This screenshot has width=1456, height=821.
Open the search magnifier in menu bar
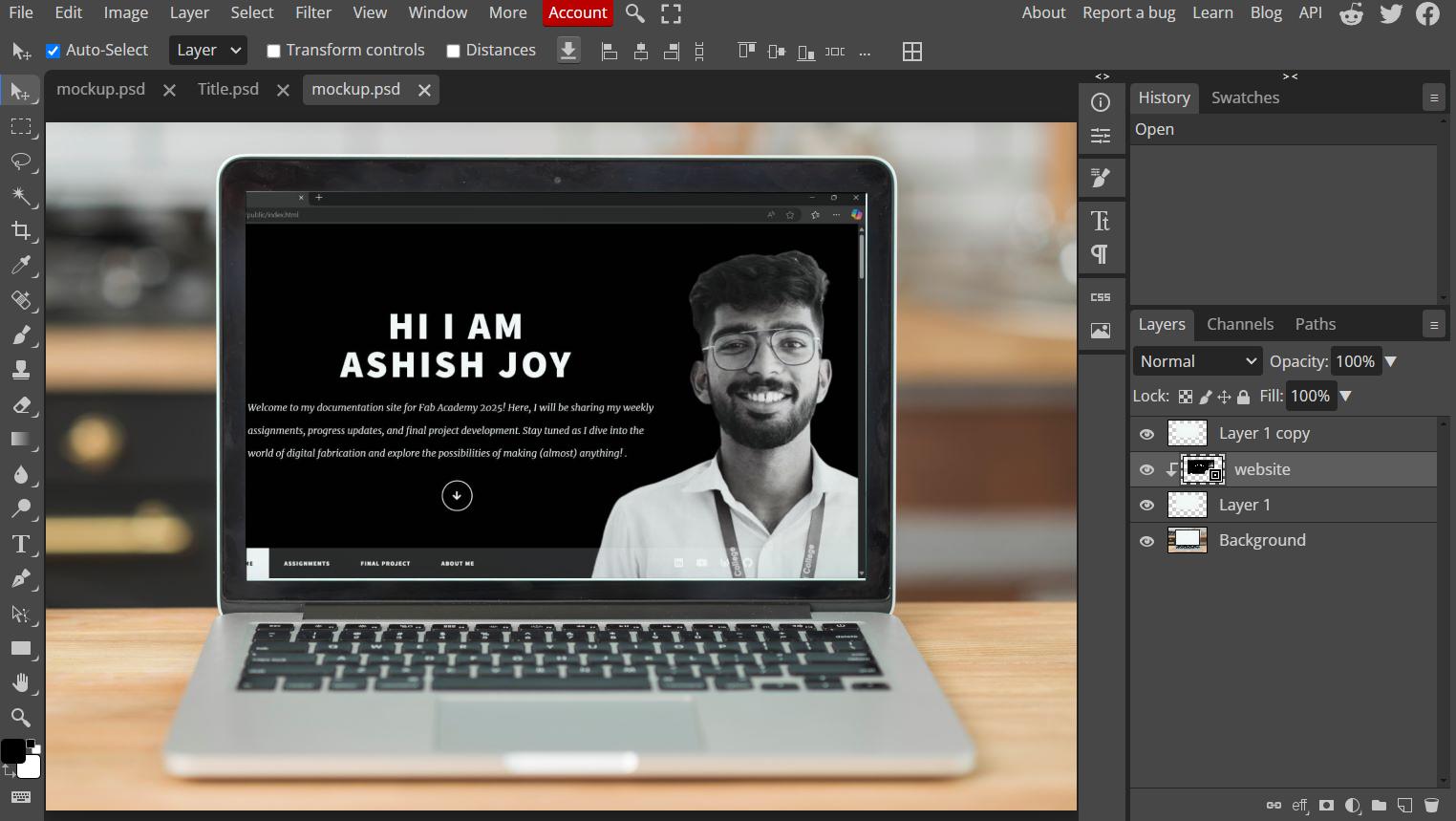pos(634,13)
